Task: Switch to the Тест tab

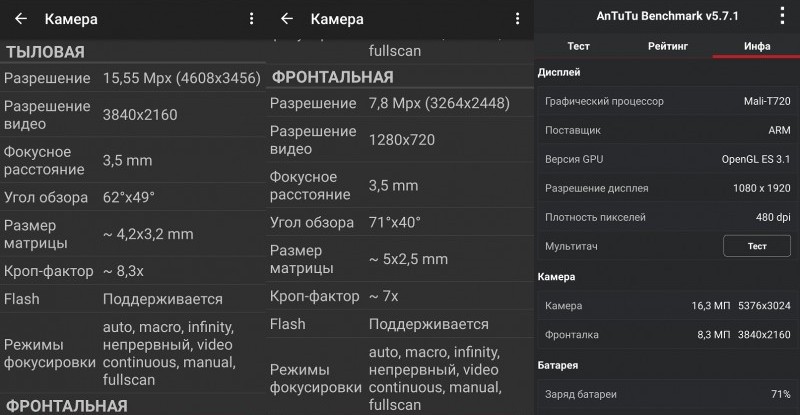Action: (578, 46)
